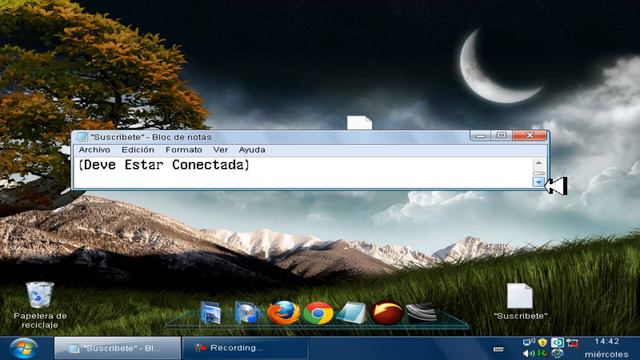Click the scrollbar down arrow in Notepad
Viewport: 640px width, 360px height.
click(x=539, y=182)
